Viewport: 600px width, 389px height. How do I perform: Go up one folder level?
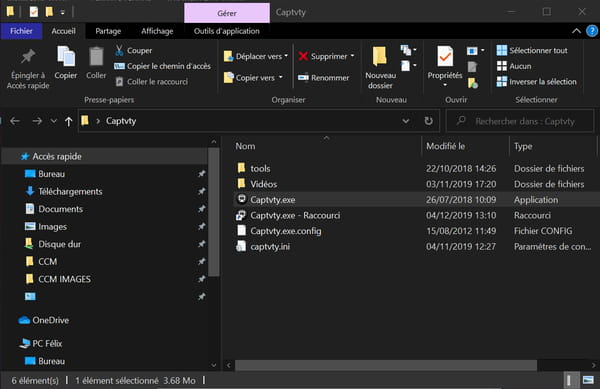(x=68, y=121)
